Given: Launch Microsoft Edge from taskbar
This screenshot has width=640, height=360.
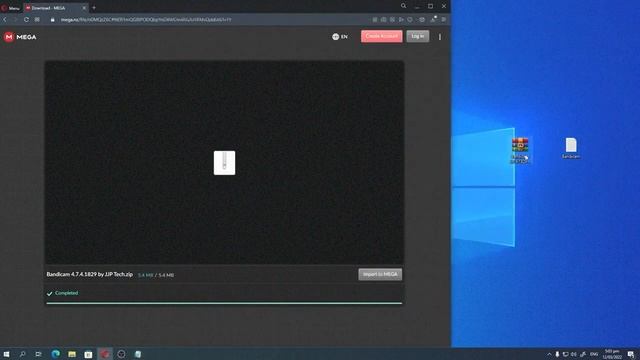Looking at the screenshot, I should click(x=56, y=354).
